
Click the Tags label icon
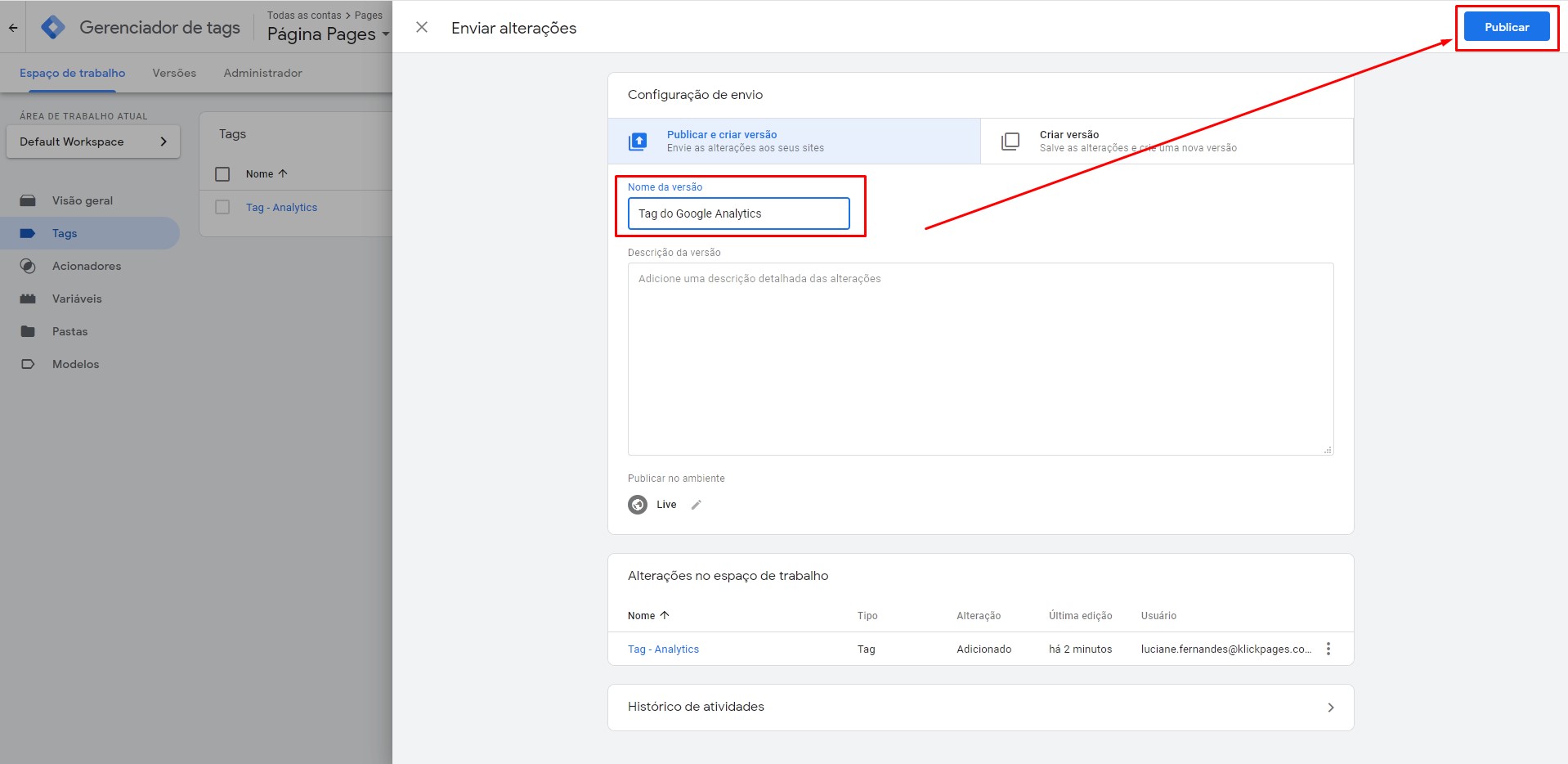(28, 233)
